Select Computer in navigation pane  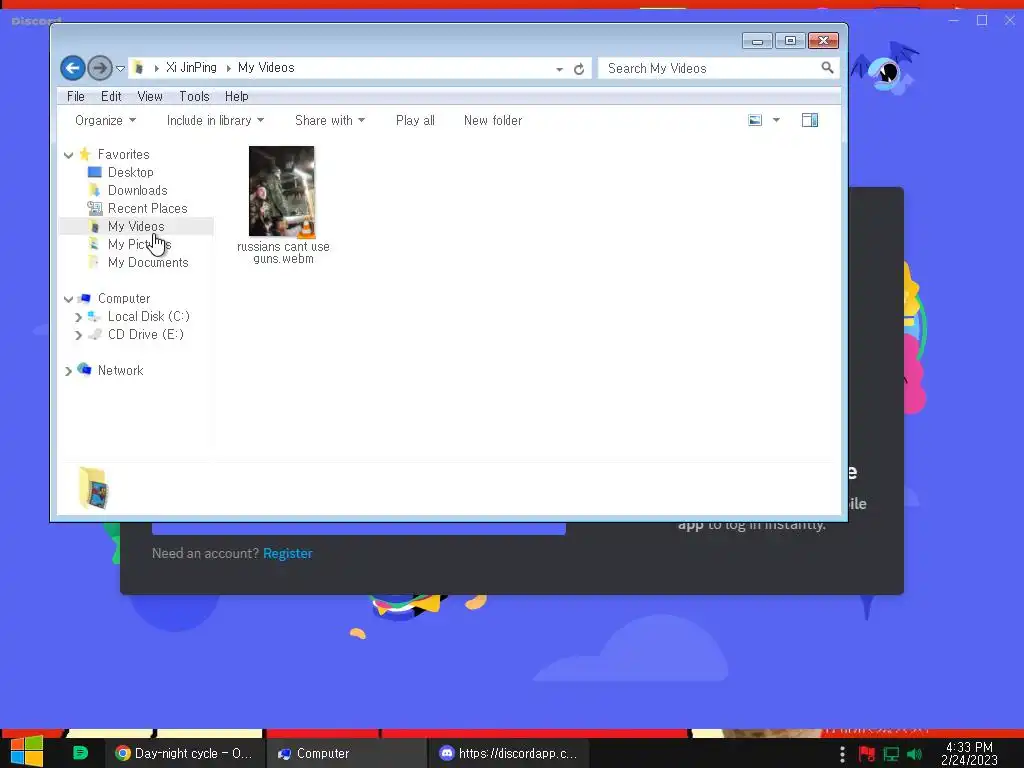[x=123, y=298]
